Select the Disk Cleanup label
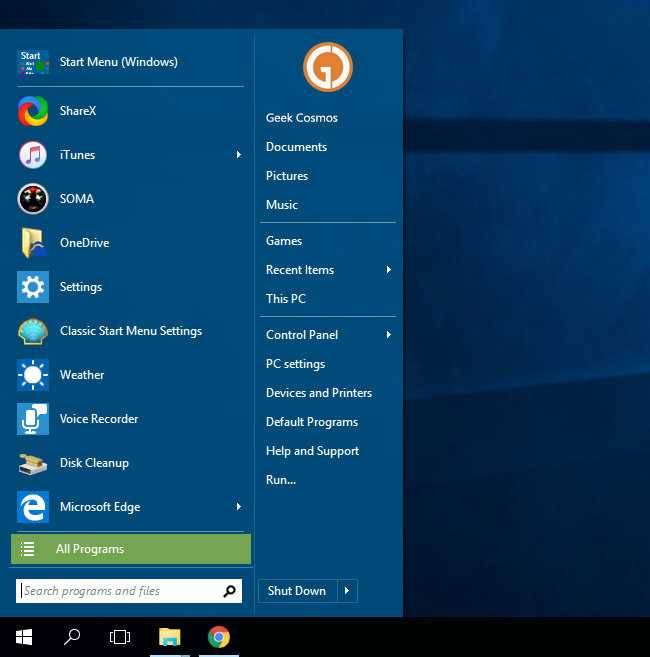The image size is (650, 657). [94, 463]
